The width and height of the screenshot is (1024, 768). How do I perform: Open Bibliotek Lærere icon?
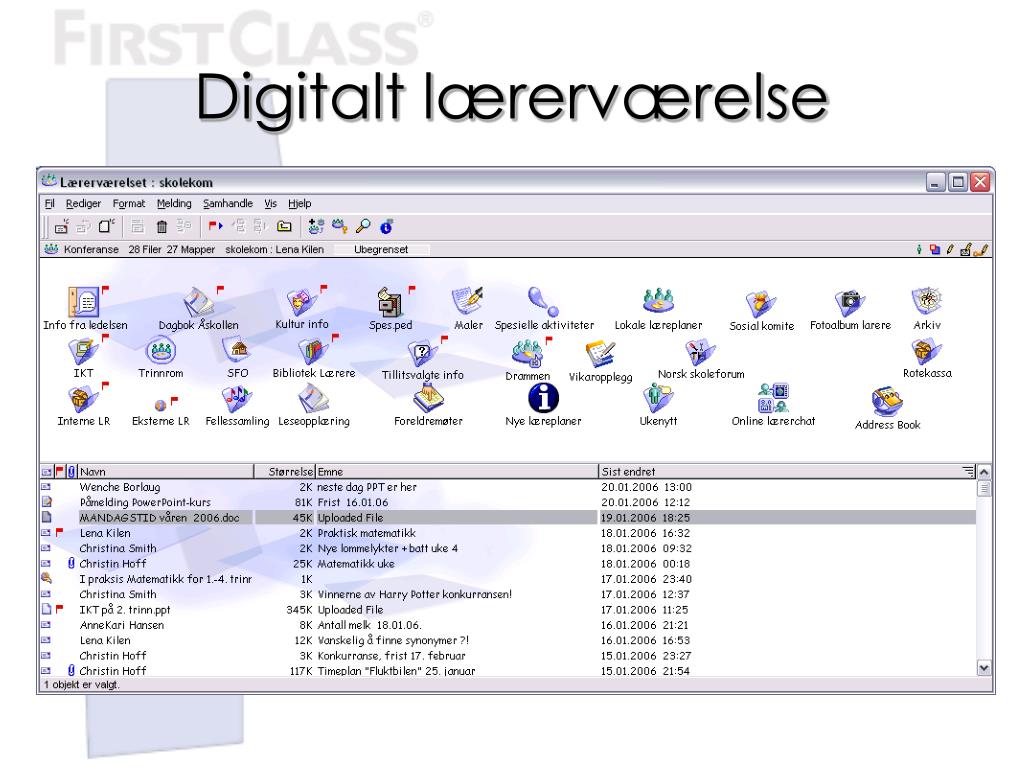313,351
